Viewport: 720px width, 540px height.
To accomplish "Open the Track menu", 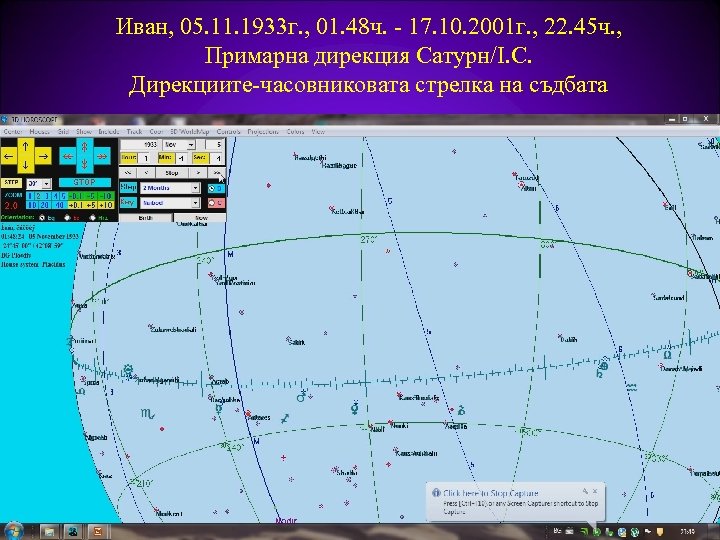I will point(134,132).
